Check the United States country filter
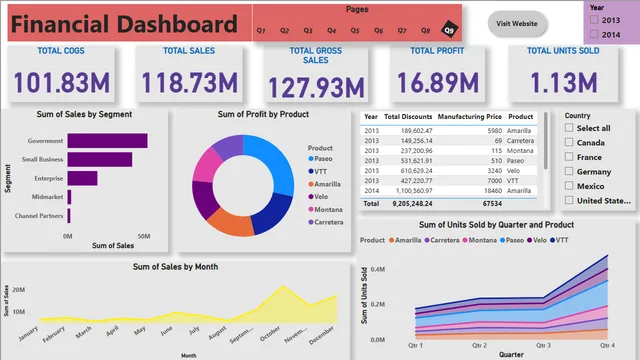The image size is (640, 360). 569,200
